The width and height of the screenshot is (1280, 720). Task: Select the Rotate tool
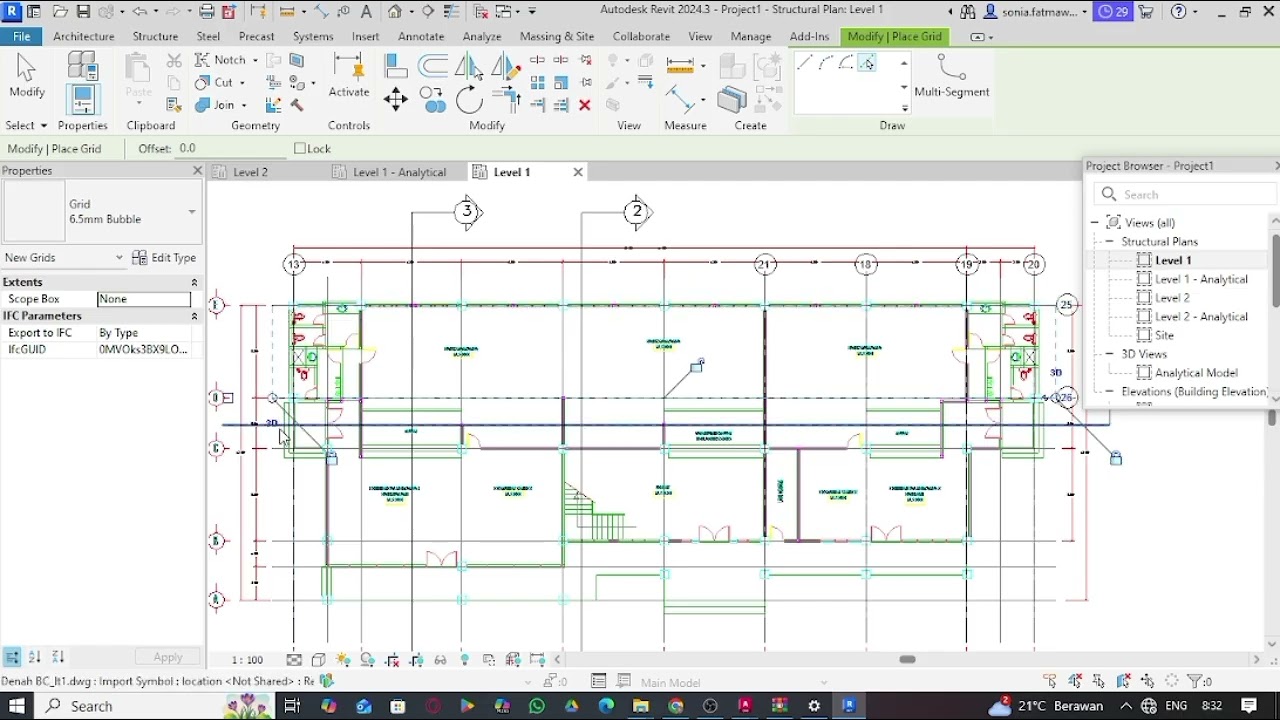[x=468, y=99]
